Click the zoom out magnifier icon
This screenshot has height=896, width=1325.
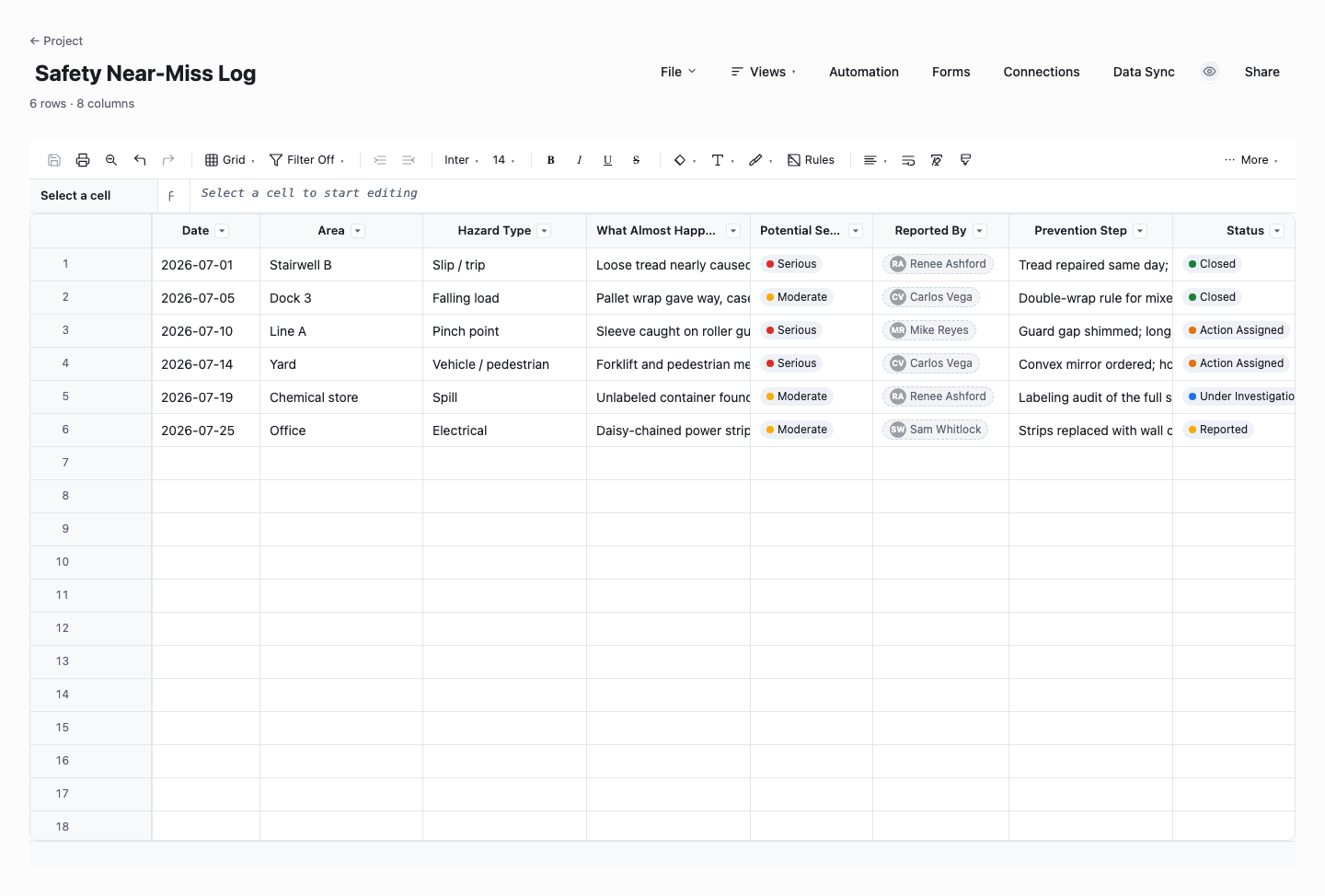click(111, 160)
